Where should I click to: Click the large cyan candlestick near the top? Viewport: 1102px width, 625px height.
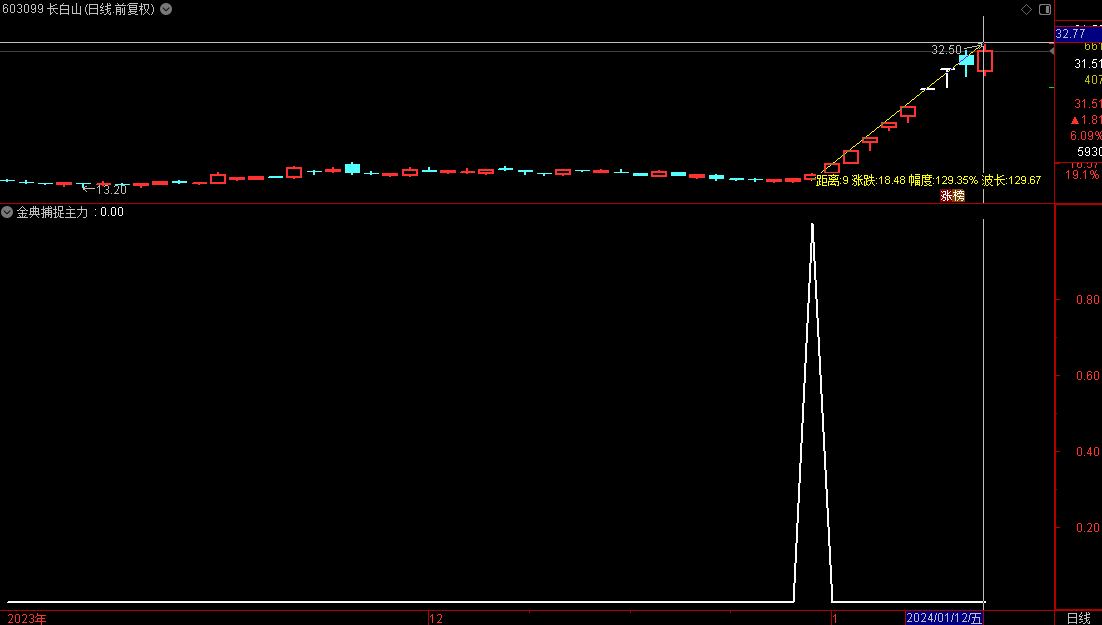(x=966, y=60)
